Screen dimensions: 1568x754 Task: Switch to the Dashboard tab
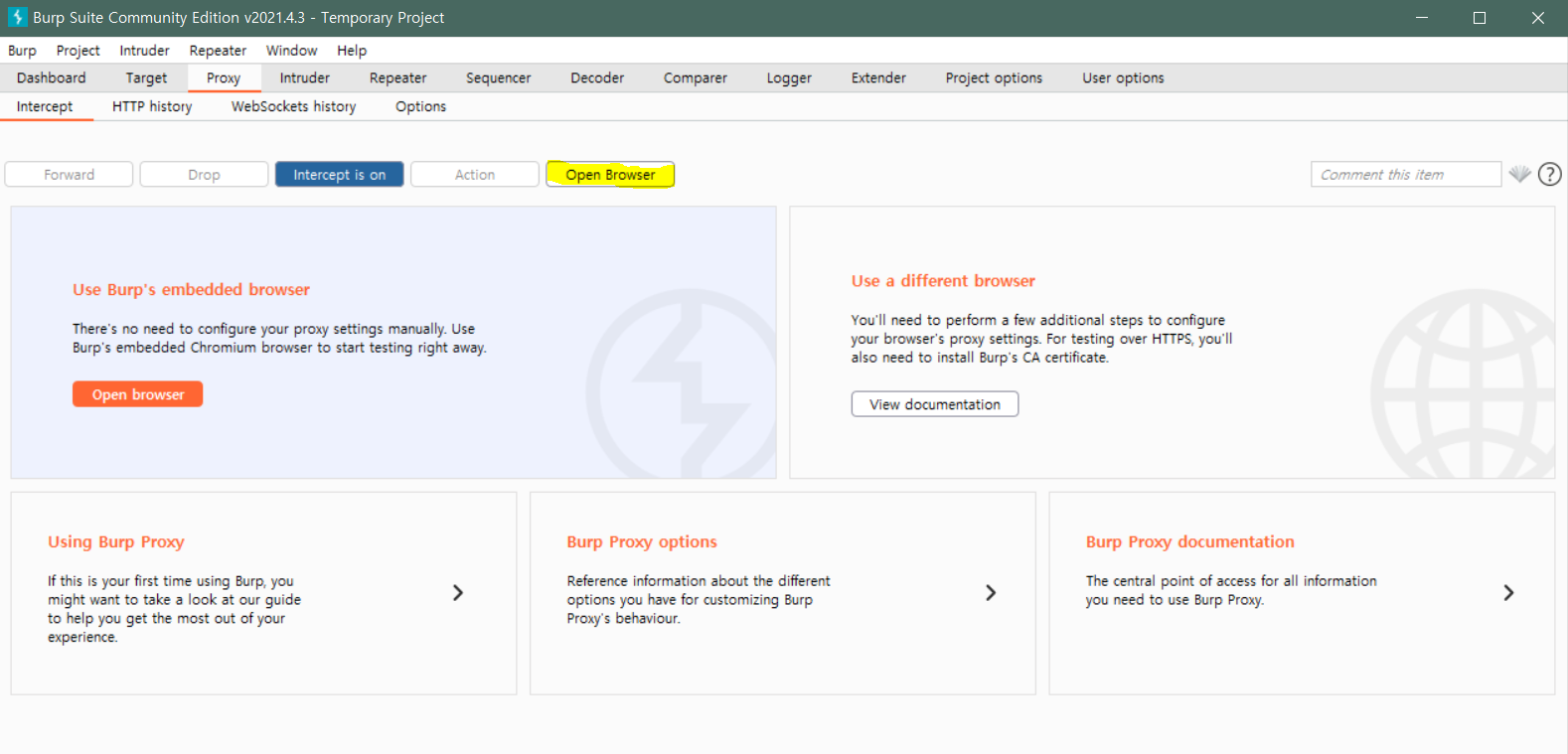tap(52, 77)
